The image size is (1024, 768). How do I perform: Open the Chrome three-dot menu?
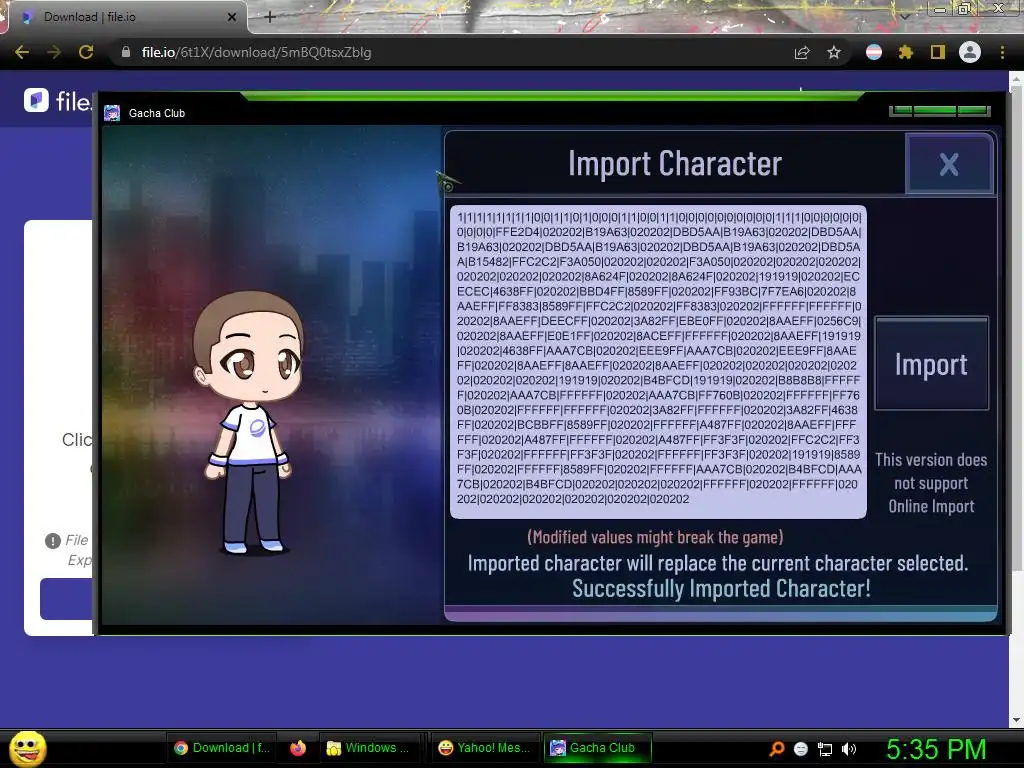[1002, 52]
